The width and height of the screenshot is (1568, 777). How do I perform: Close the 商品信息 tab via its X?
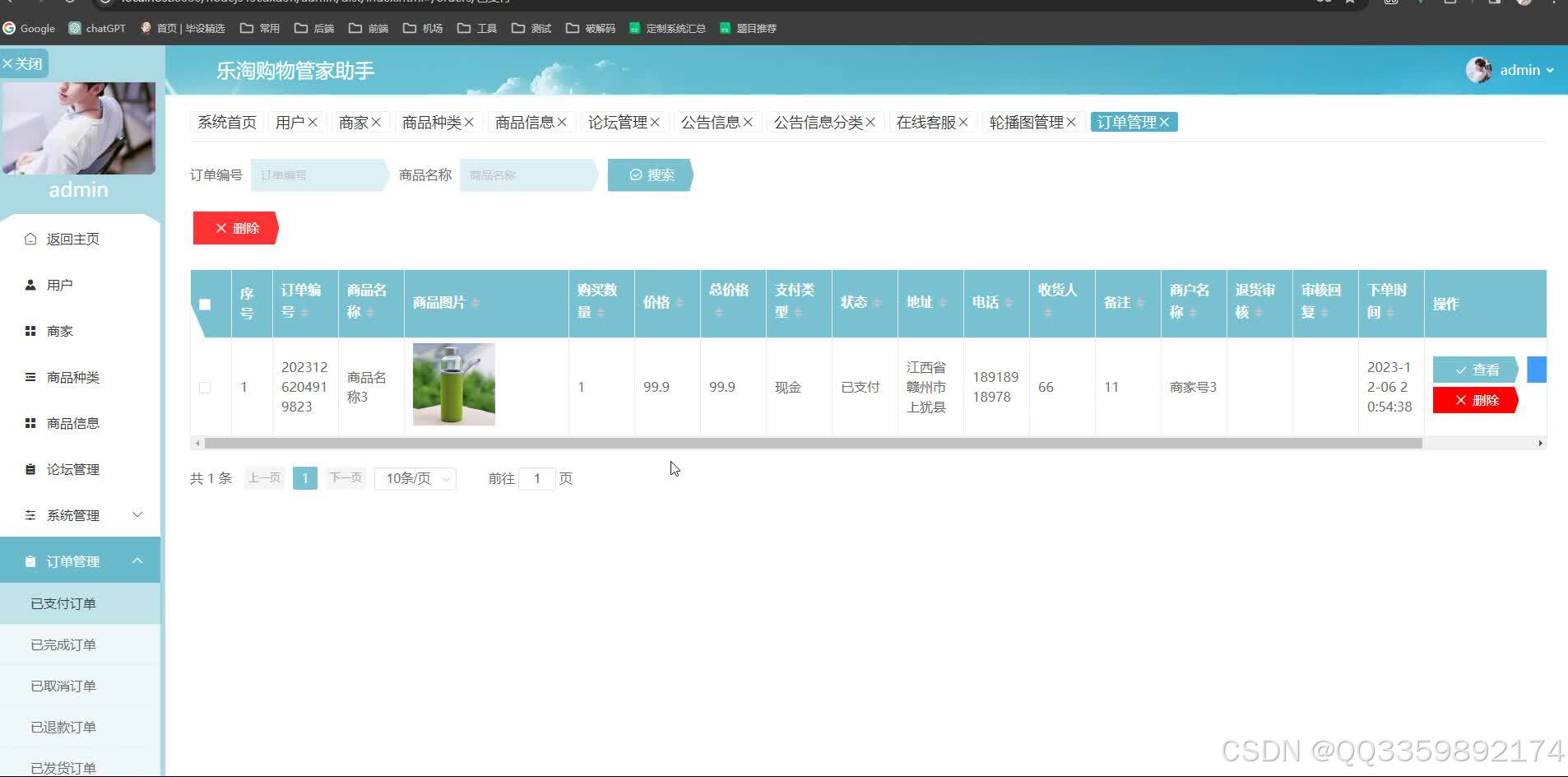pos(562,123)
